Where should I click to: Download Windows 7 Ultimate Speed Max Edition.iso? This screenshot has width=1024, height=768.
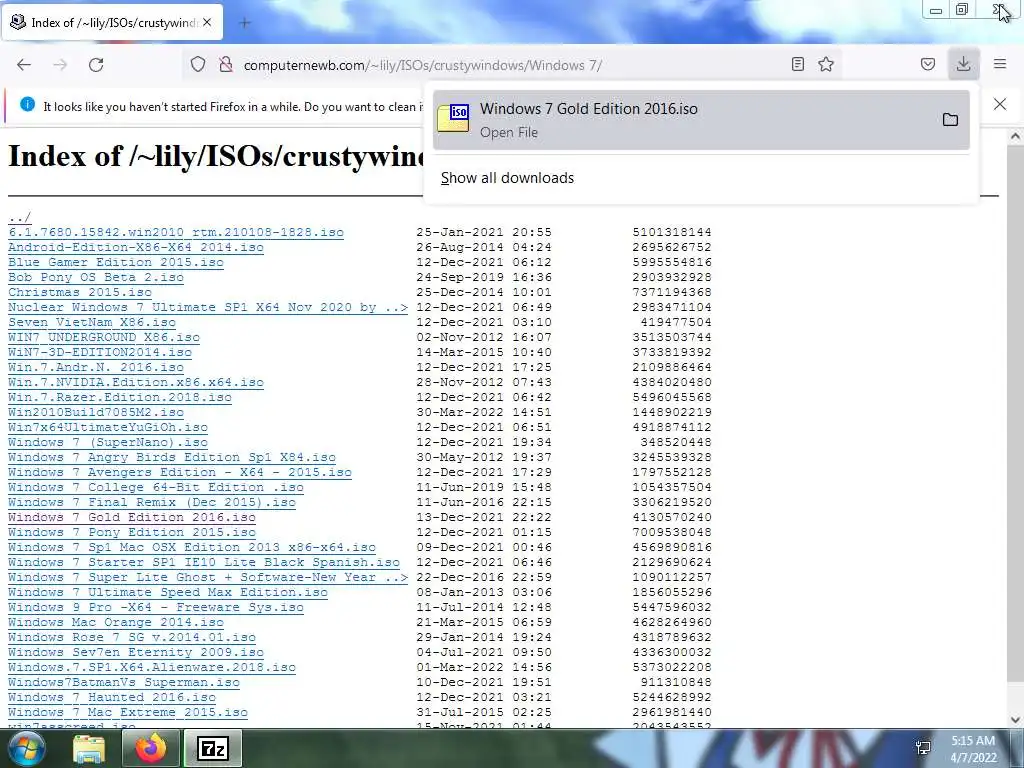click(168, 593)
